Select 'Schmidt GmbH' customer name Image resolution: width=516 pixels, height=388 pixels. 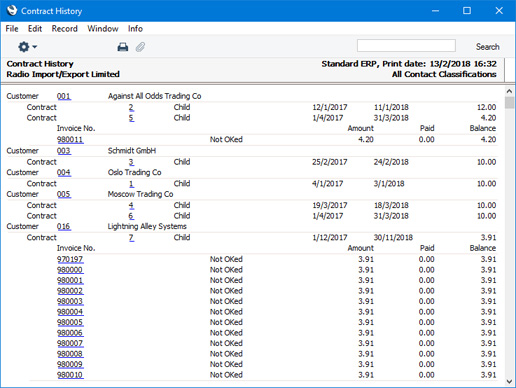click(132, 151)
